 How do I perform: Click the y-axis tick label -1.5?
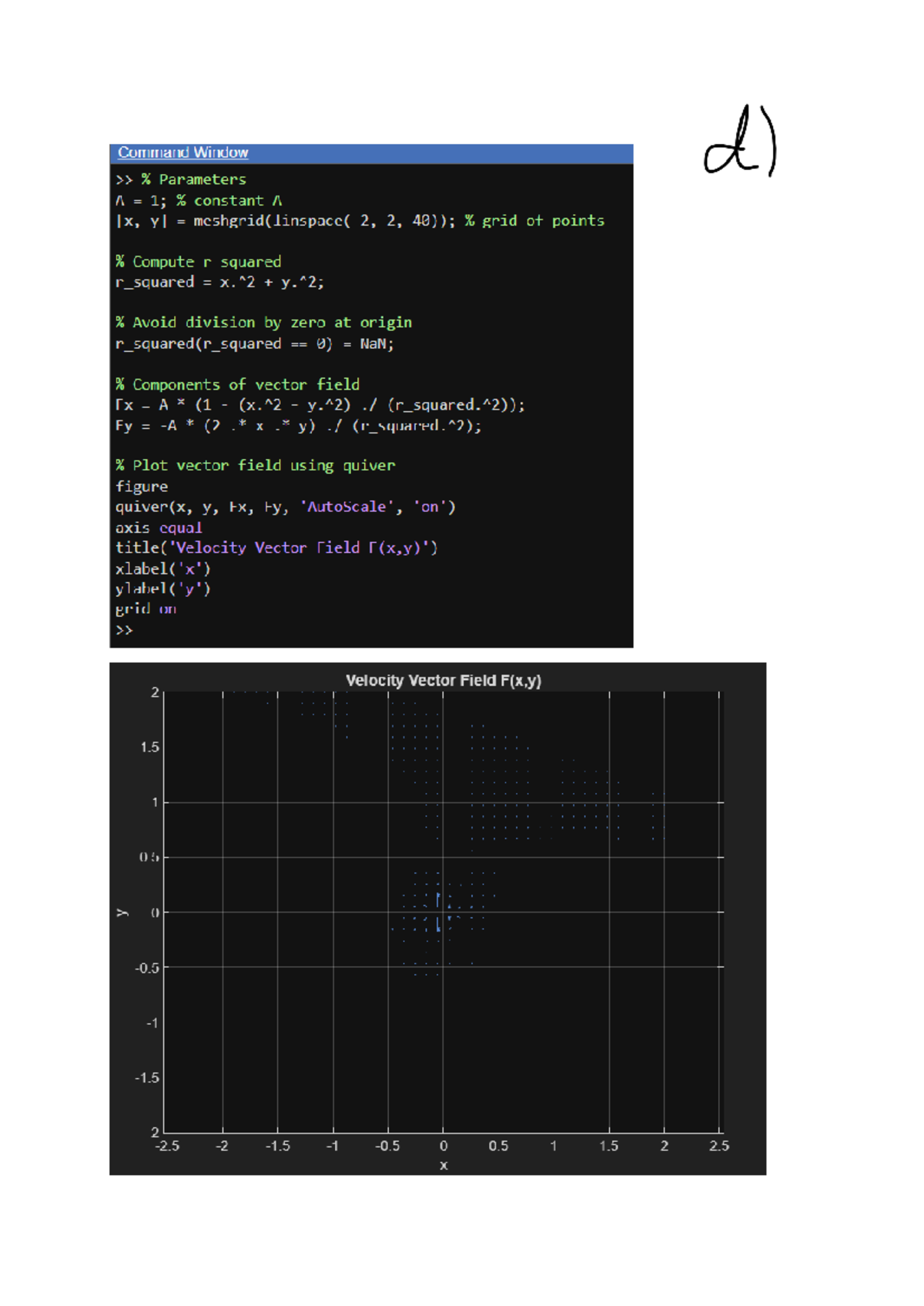(146, 1077)
